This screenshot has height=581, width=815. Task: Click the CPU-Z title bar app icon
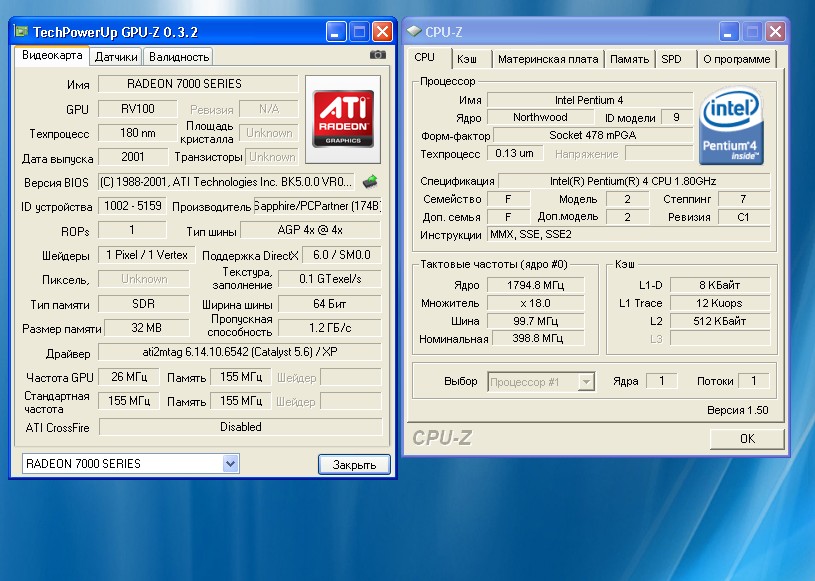pos(414,31)
